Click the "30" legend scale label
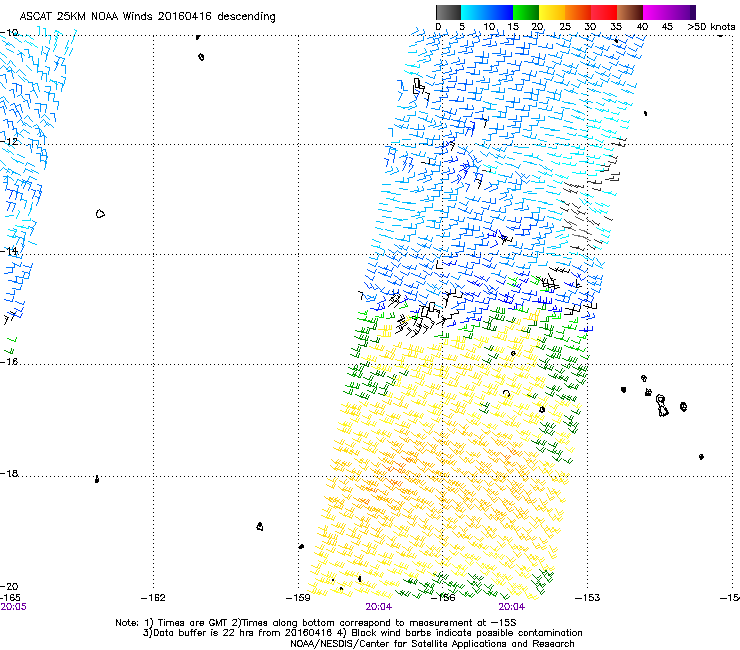This screenshot has height=650, width=740. (590, 27)
